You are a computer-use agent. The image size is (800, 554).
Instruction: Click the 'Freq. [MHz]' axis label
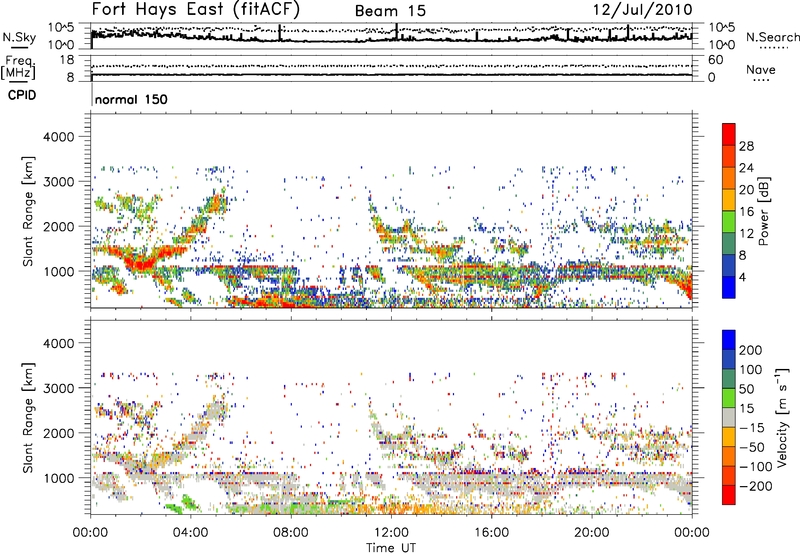tap(19, 68)
